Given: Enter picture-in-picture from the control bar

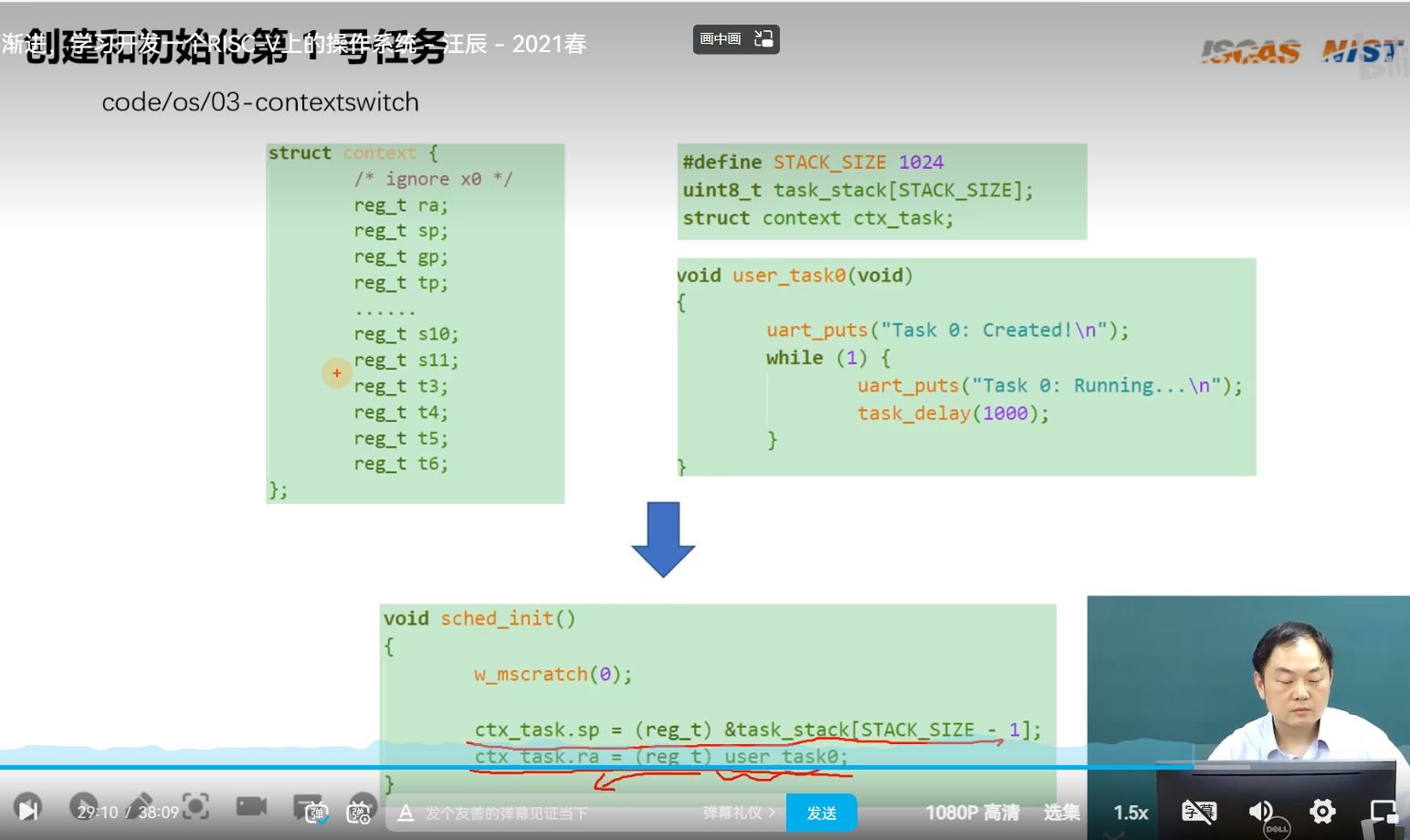Looking at the screenshot, I should (1384, 811).
